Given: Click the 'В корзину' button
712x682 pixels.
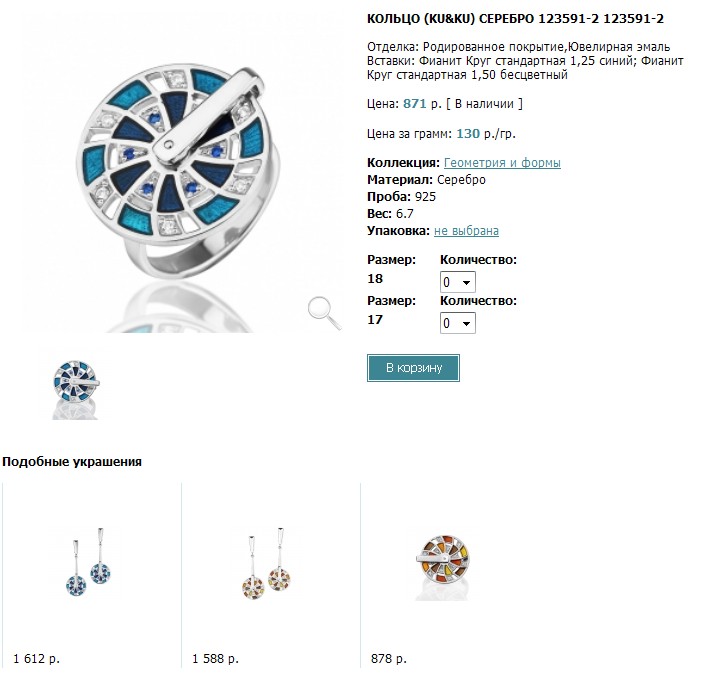Looking at the screenshot, I should (x=412, y=368).
